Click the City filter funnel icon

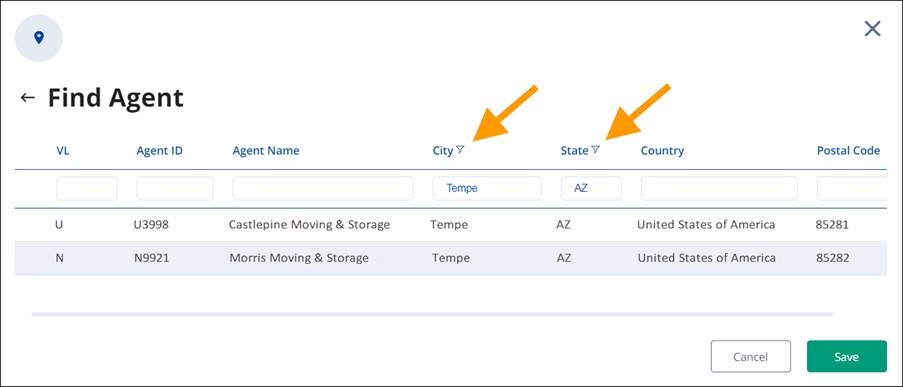pyautogui.click(x=460, y=150)
